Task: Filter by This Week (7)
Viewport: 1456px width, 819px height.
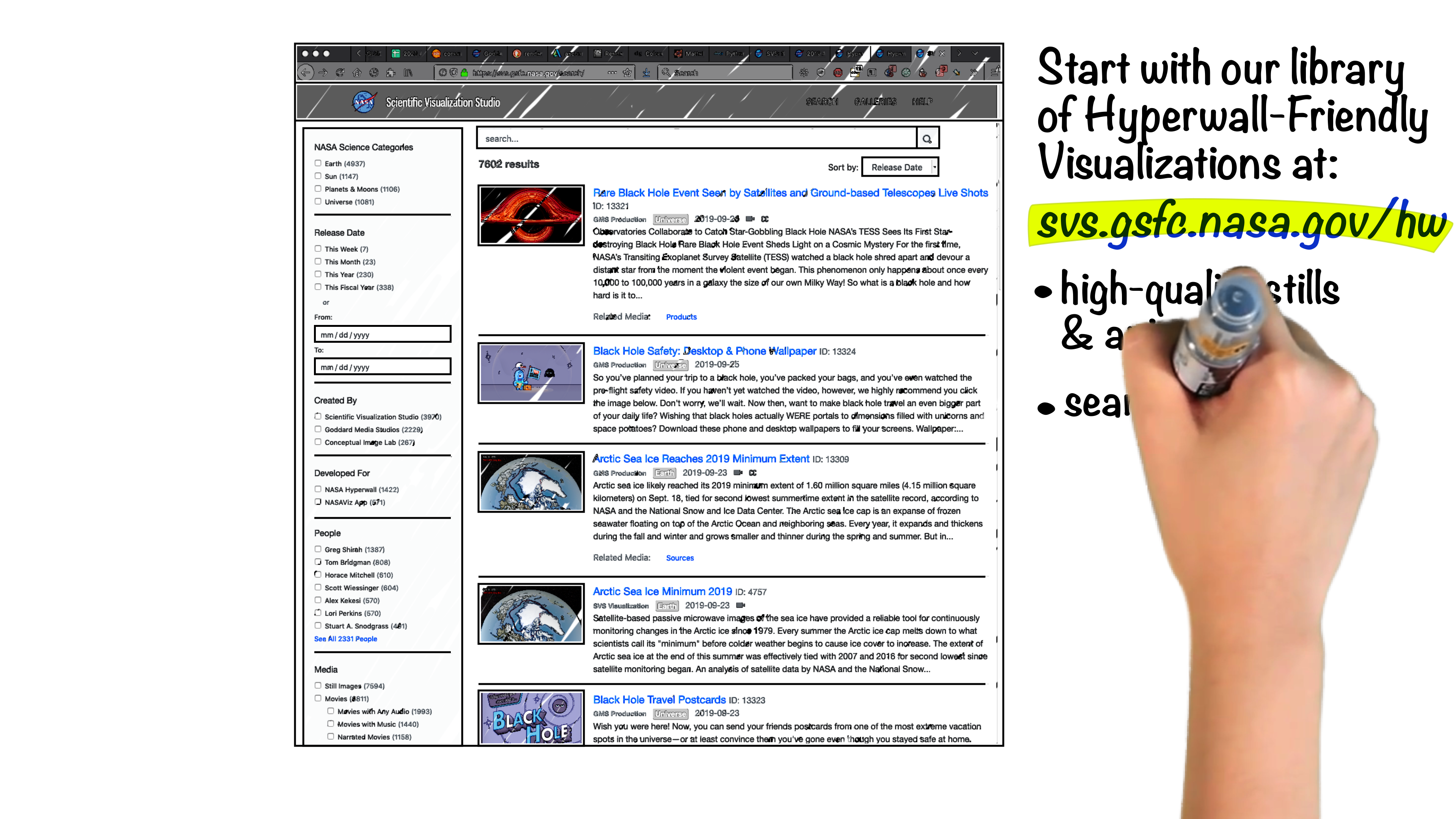Action: pos(318,248)
